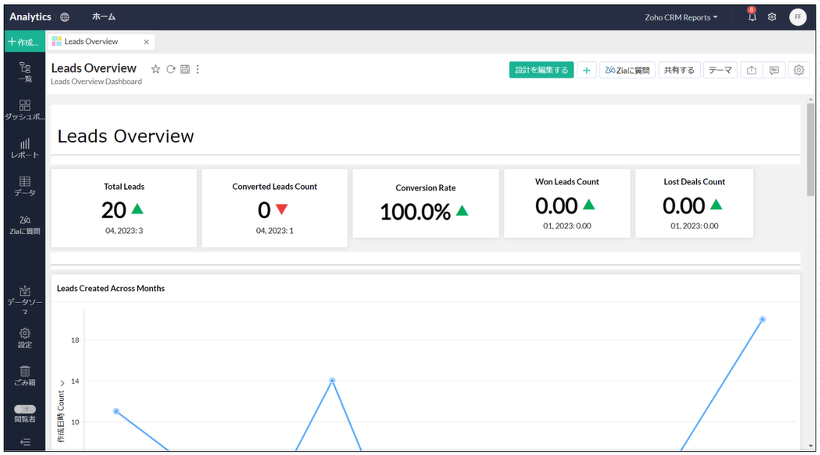
Task: Switch to the Leads Overview tab
Action: 91,42
